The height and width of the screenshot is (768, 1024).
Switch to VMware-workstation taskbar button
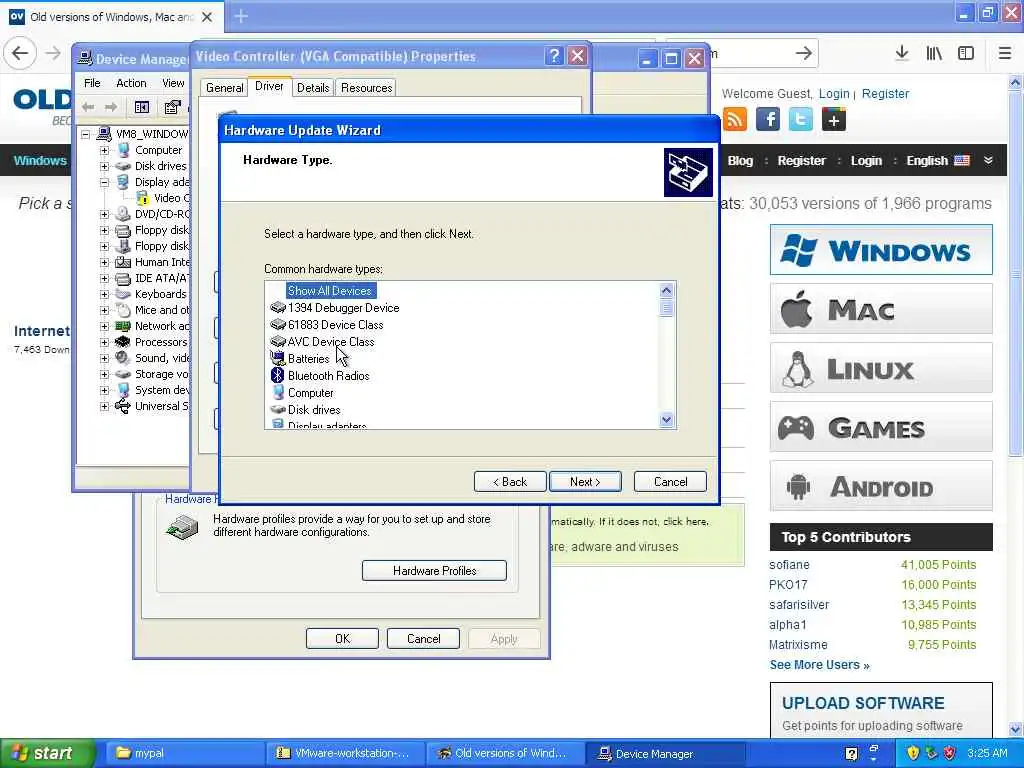point(345,753)
